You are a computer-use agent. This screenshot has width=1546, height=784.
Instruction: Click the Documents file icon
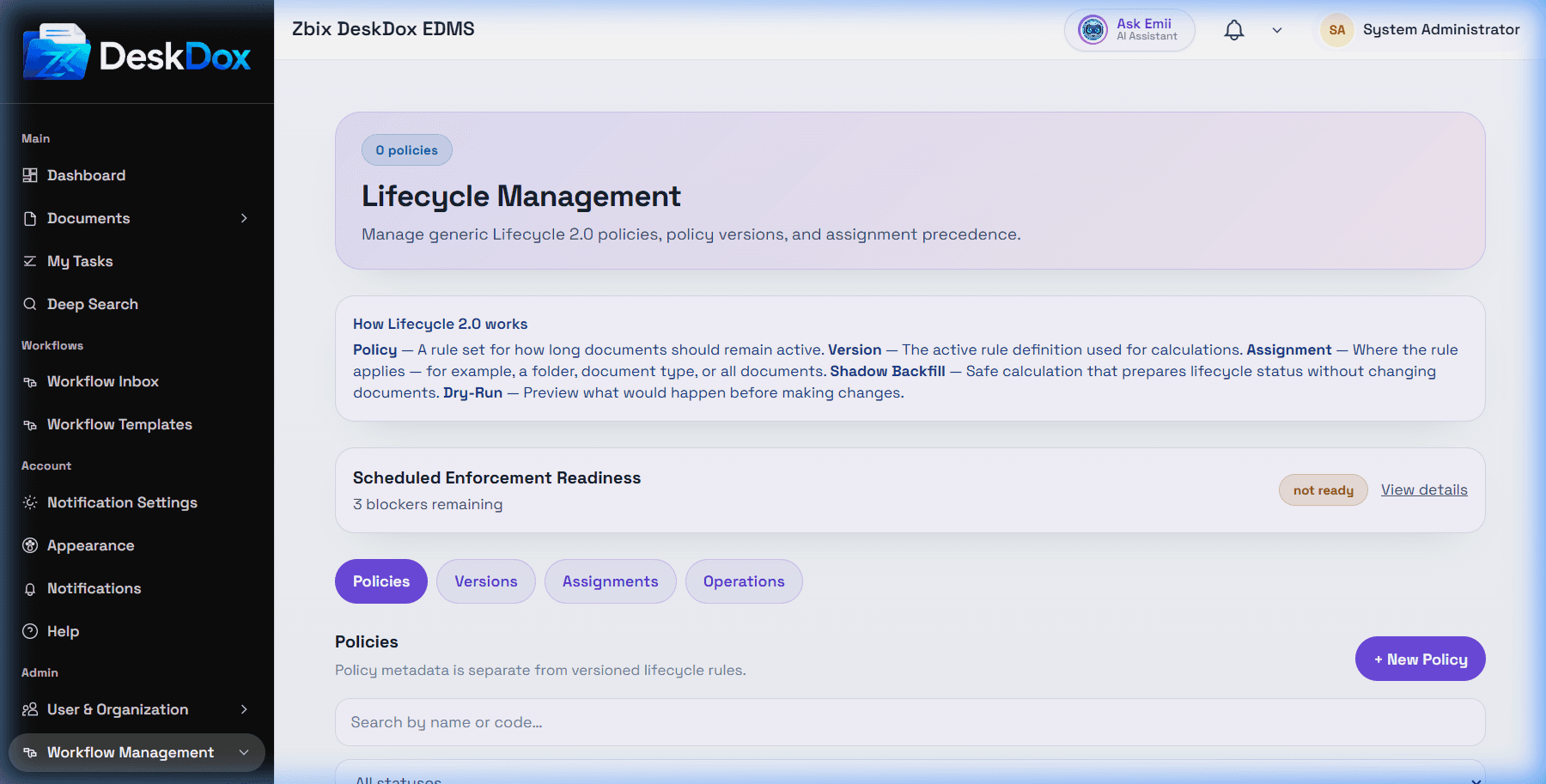point(30,218)
